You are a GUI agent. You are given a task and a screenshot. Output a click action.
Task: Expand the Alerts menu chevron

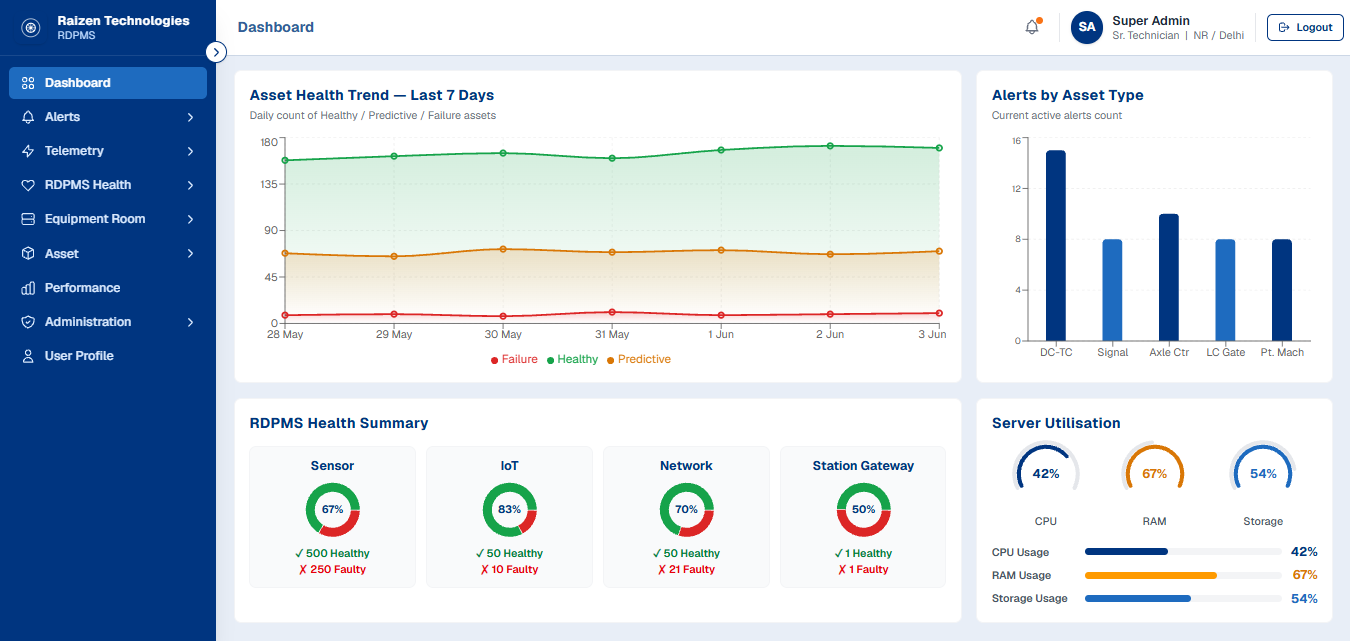(190, 117)
